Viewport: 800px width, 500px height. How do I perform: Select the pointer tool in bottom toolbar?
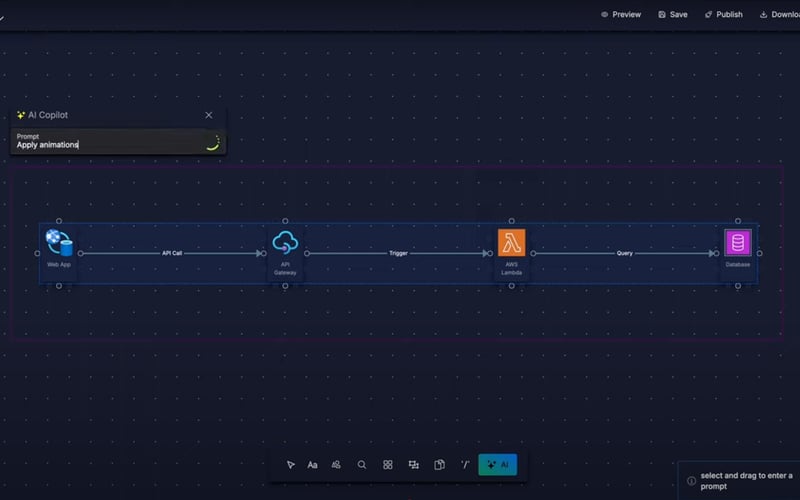click(x=290, y=465)
